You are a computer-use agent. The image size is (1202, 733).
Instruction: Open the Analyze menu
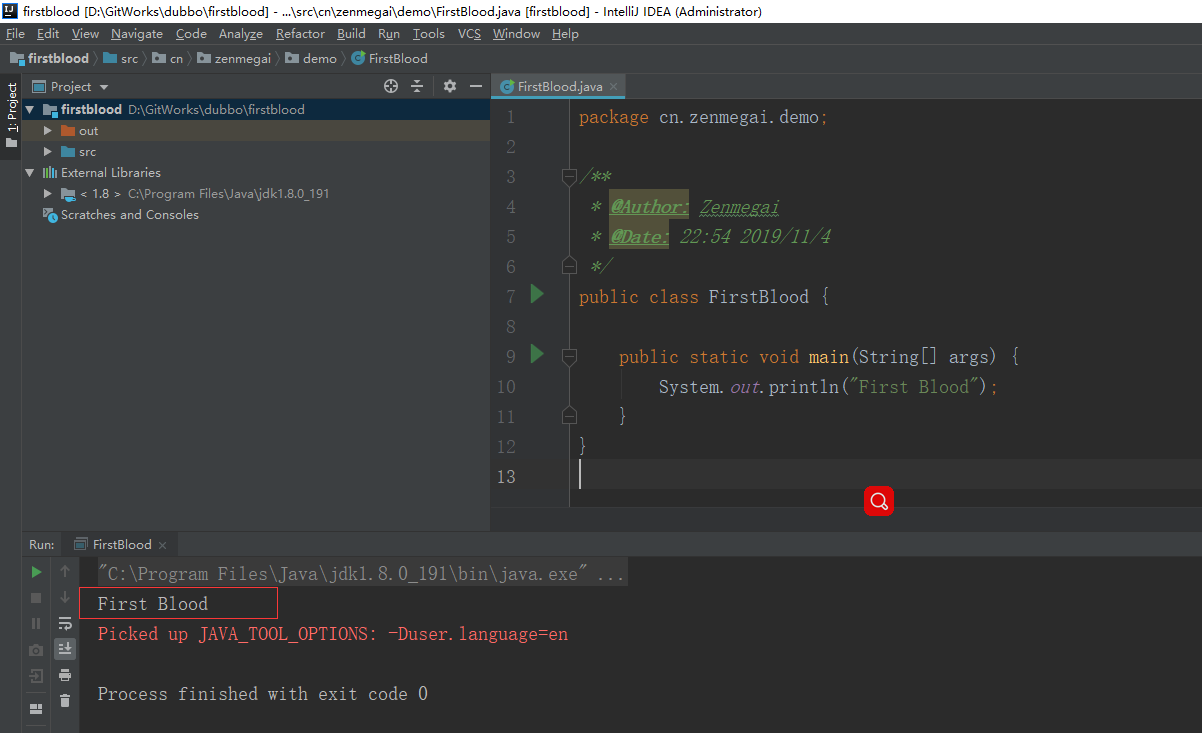tap(241, 33)
